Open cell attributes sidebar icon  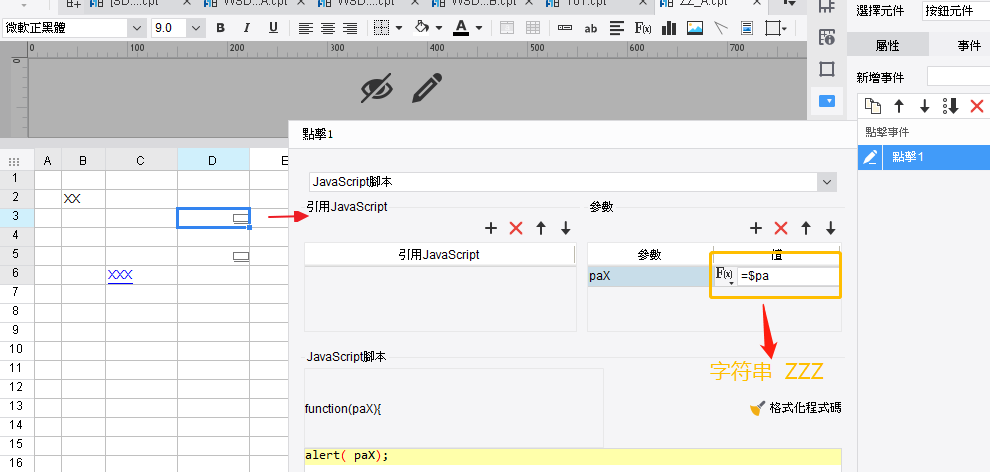[x=827, y=38]
